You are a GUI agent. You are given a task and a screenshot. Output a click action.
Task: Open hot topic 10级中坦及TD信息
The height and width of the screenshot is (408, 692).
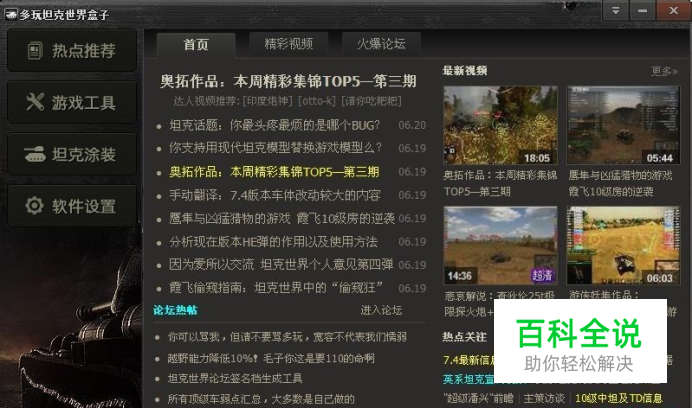coord(619,399)
